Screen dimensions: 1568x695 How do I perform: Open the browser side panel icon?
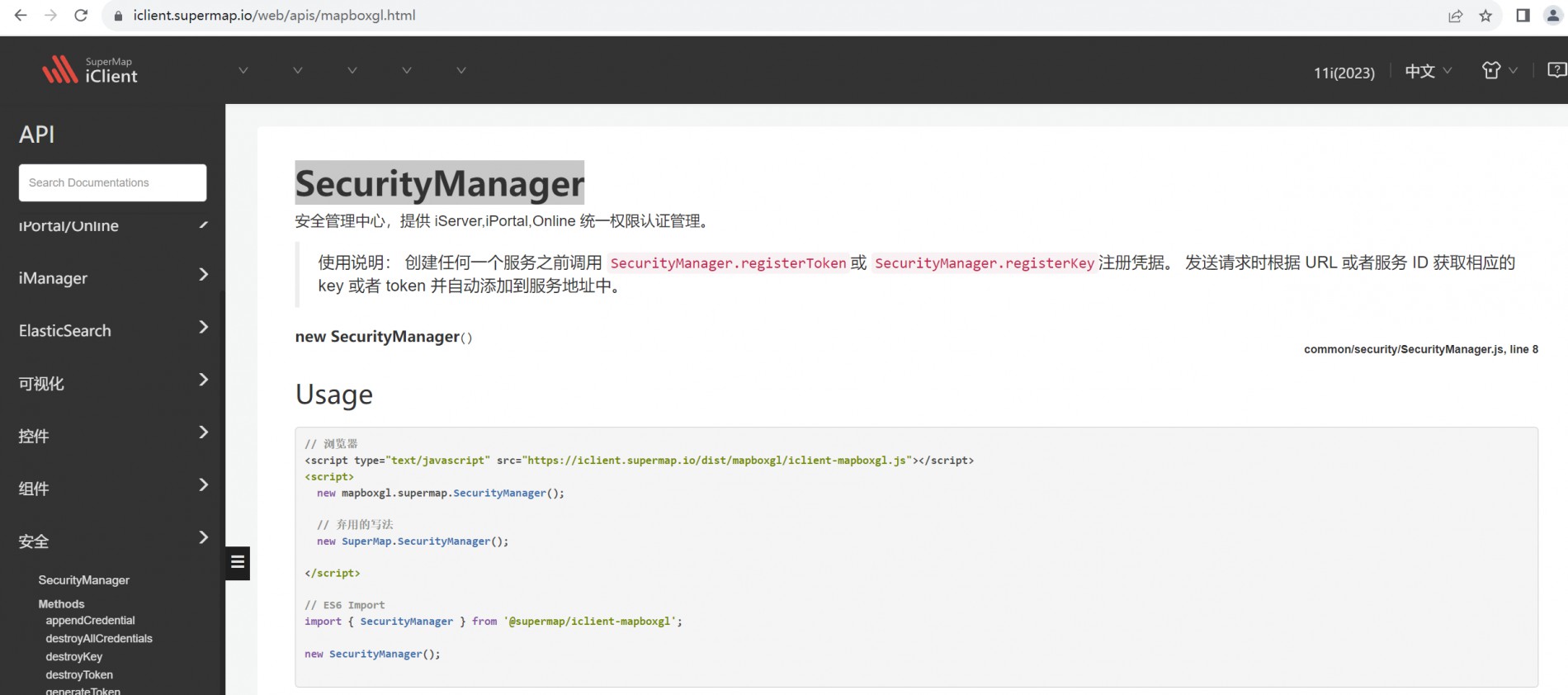(1523, 16)
